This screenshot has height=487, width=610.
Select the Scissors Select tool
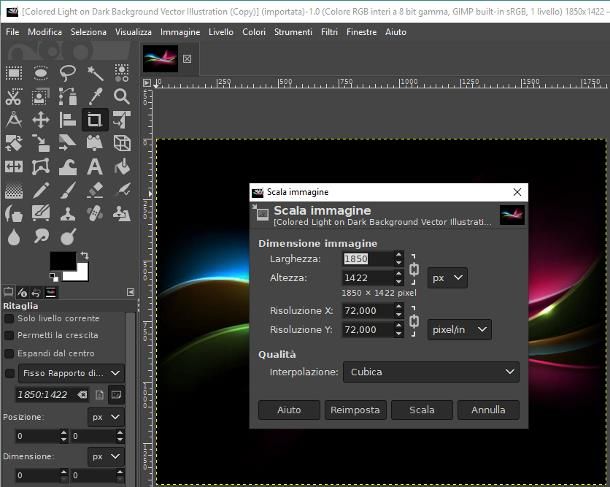[x=14, y=96]
